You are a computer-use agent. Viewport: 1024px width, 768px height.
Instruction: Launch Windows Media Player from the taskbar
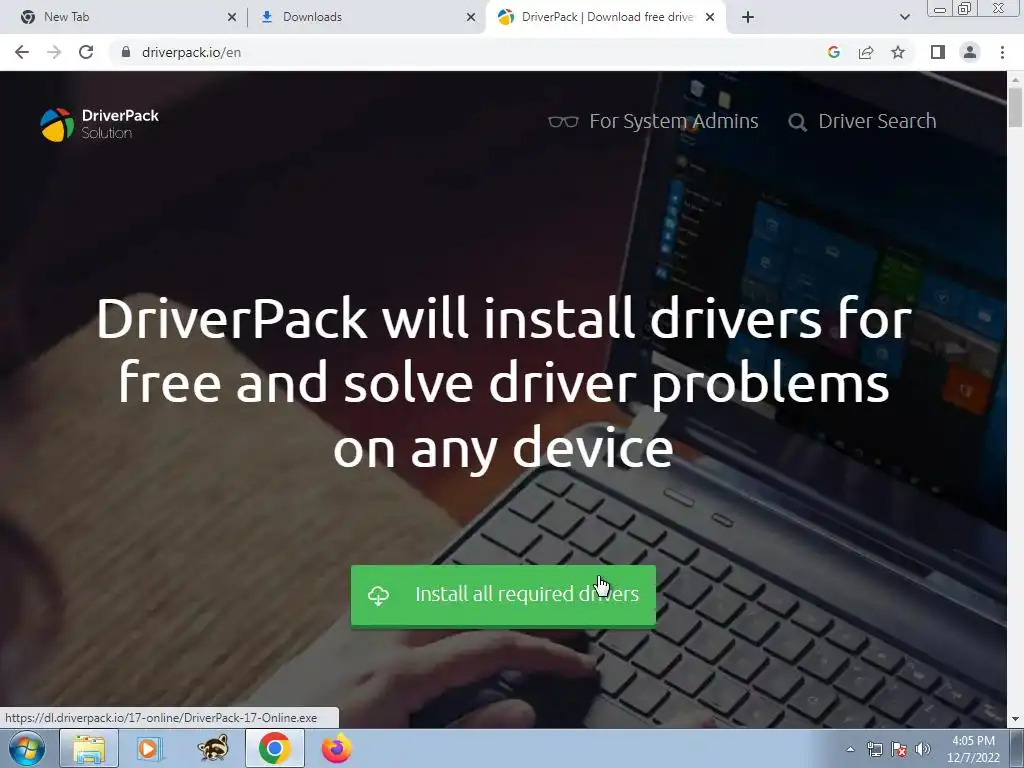[148, 749]
